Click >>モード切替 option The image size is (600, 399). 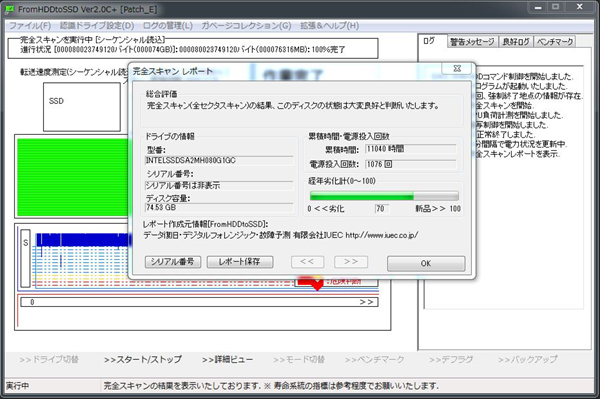(x=299, y=360)
